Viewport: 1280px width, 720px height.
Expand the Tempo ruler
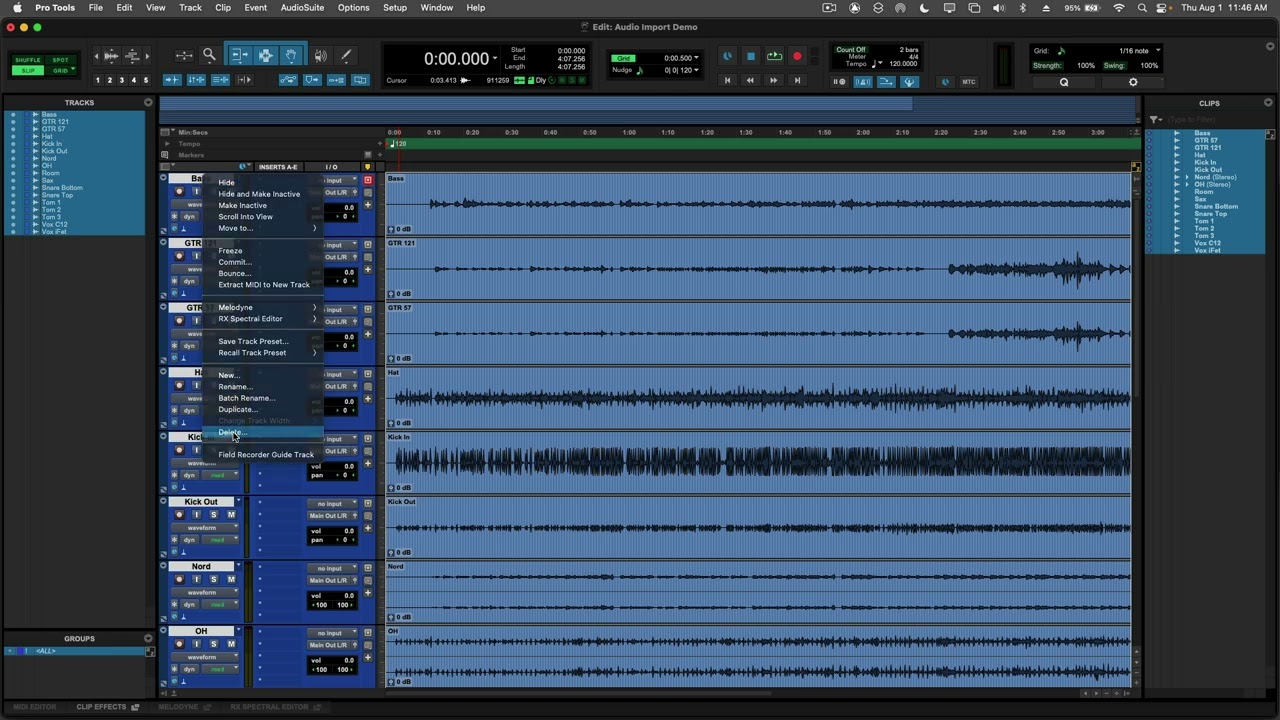[x=167, y=143]
